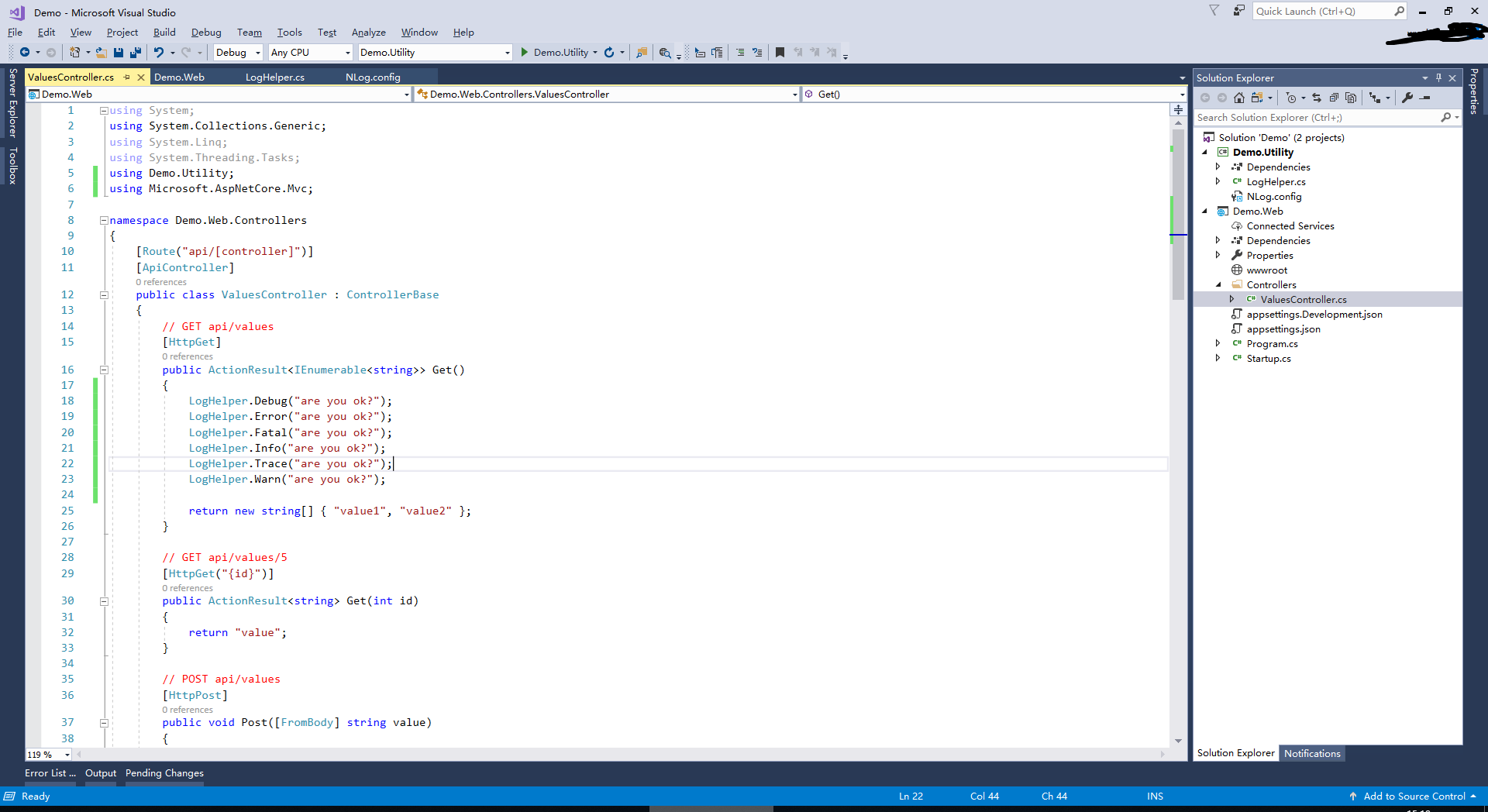The height and width of the screenshot is (812, 1488).
Task: Click Collapse All icon in Solution Explorer
Action: [1334, 98]
